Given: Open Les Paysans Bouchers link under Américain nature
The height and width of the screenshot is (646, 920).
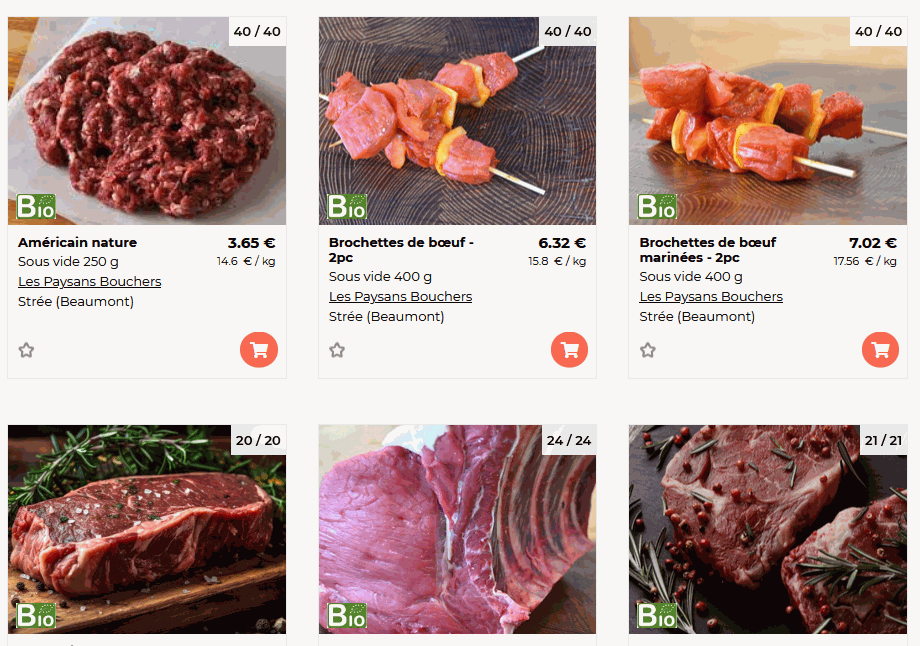Looking at the screenshot, I should coord(90,282).
